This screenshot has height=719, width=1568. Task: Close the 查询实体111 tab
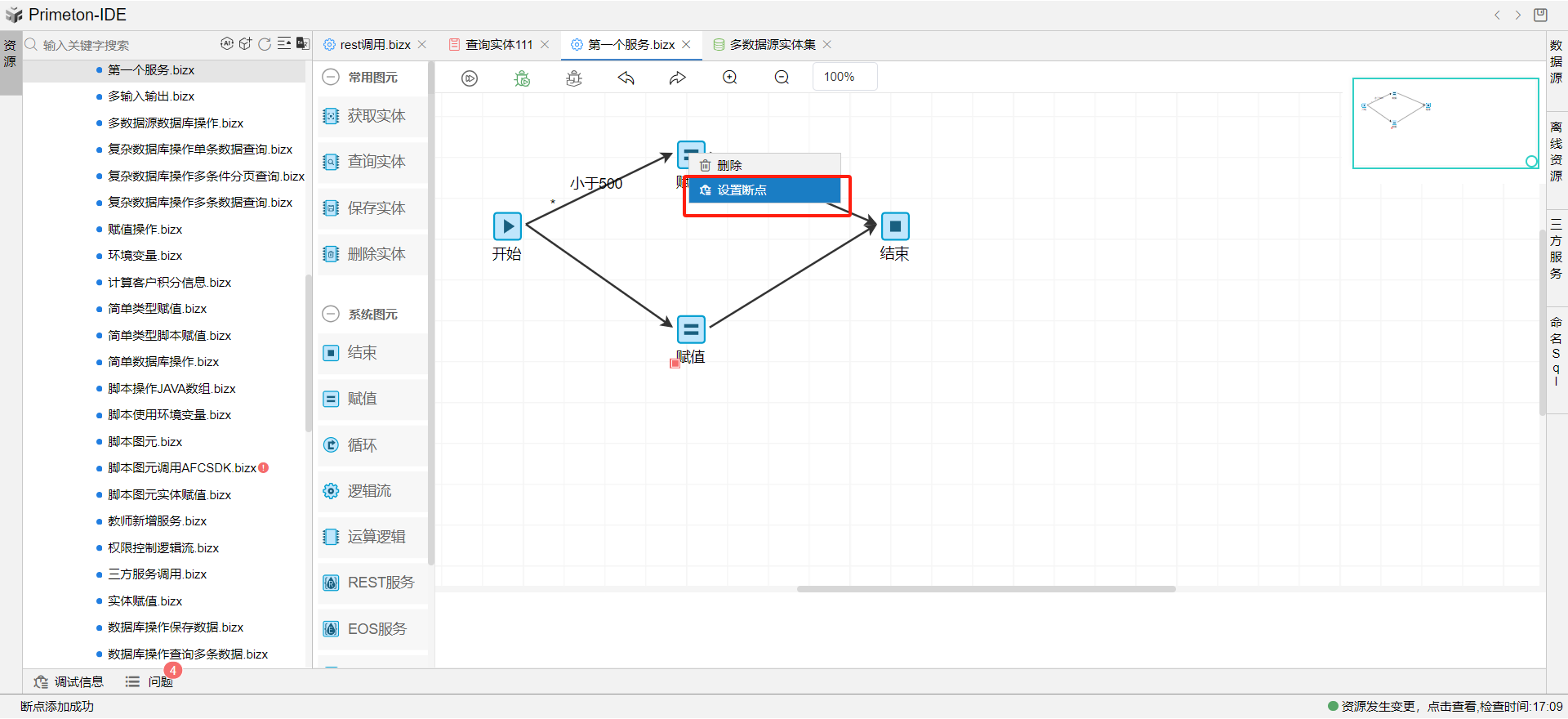click(545, 45)
